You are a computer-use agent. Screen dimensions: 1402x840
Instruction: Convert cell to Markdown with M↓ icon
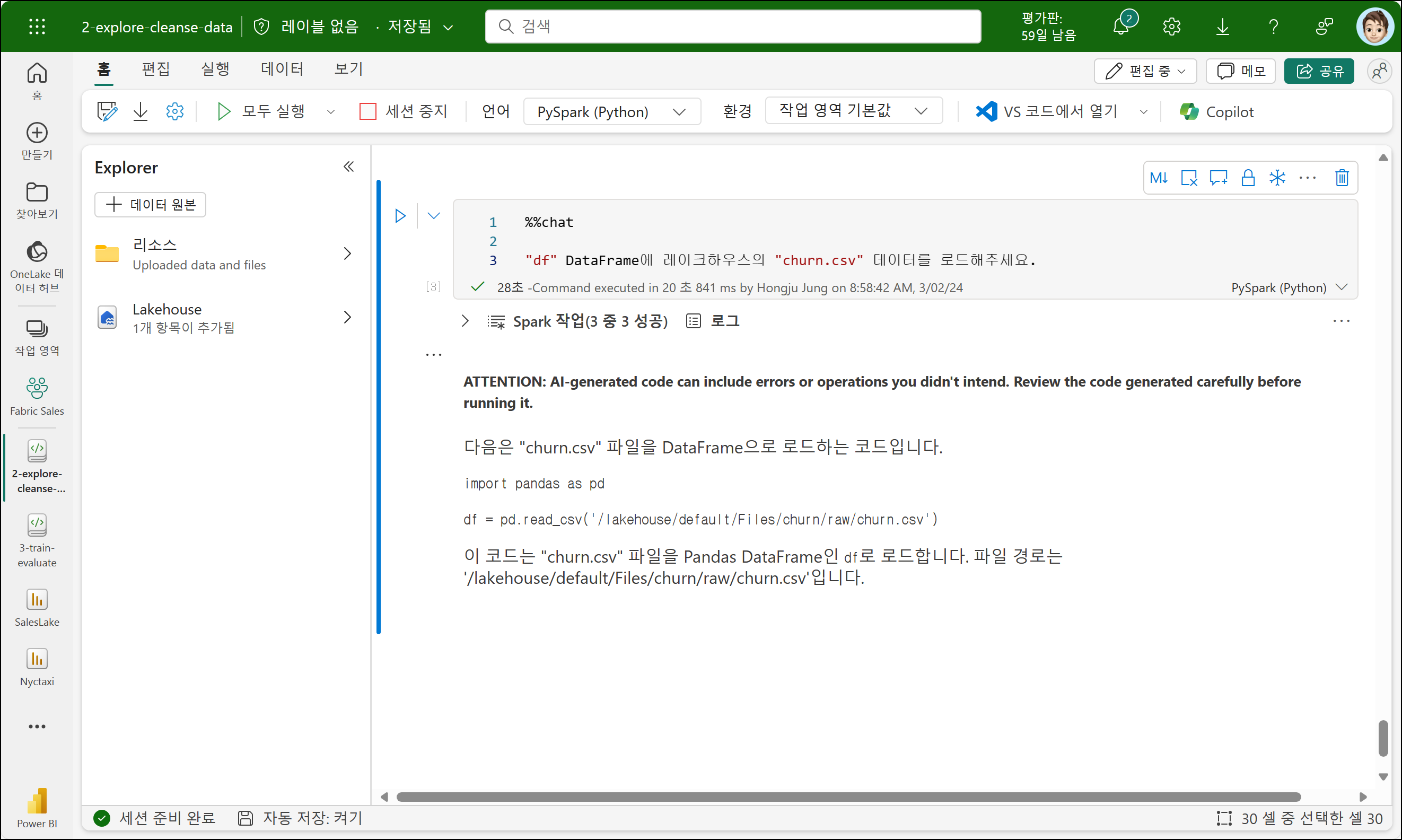(1159, 178)
